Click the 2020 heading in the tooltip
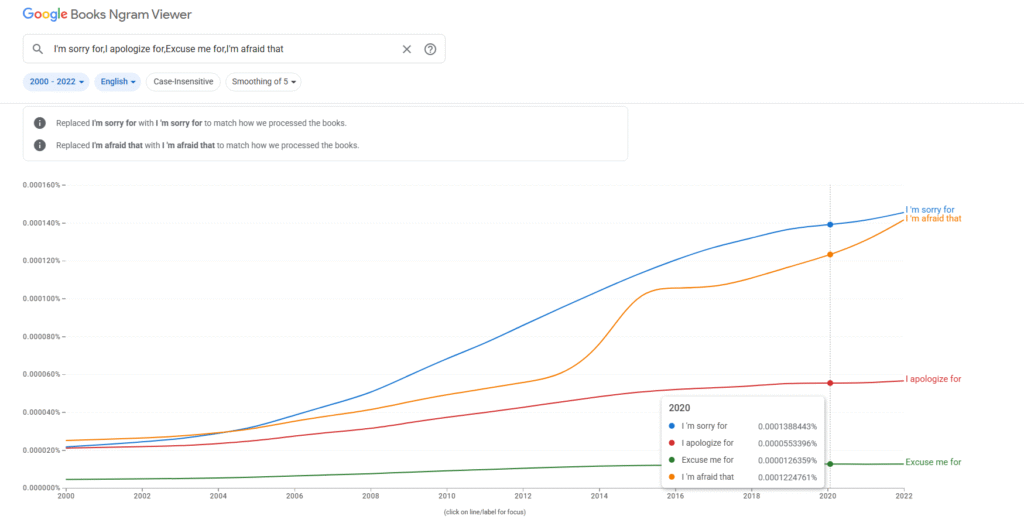 pos(680,407)
